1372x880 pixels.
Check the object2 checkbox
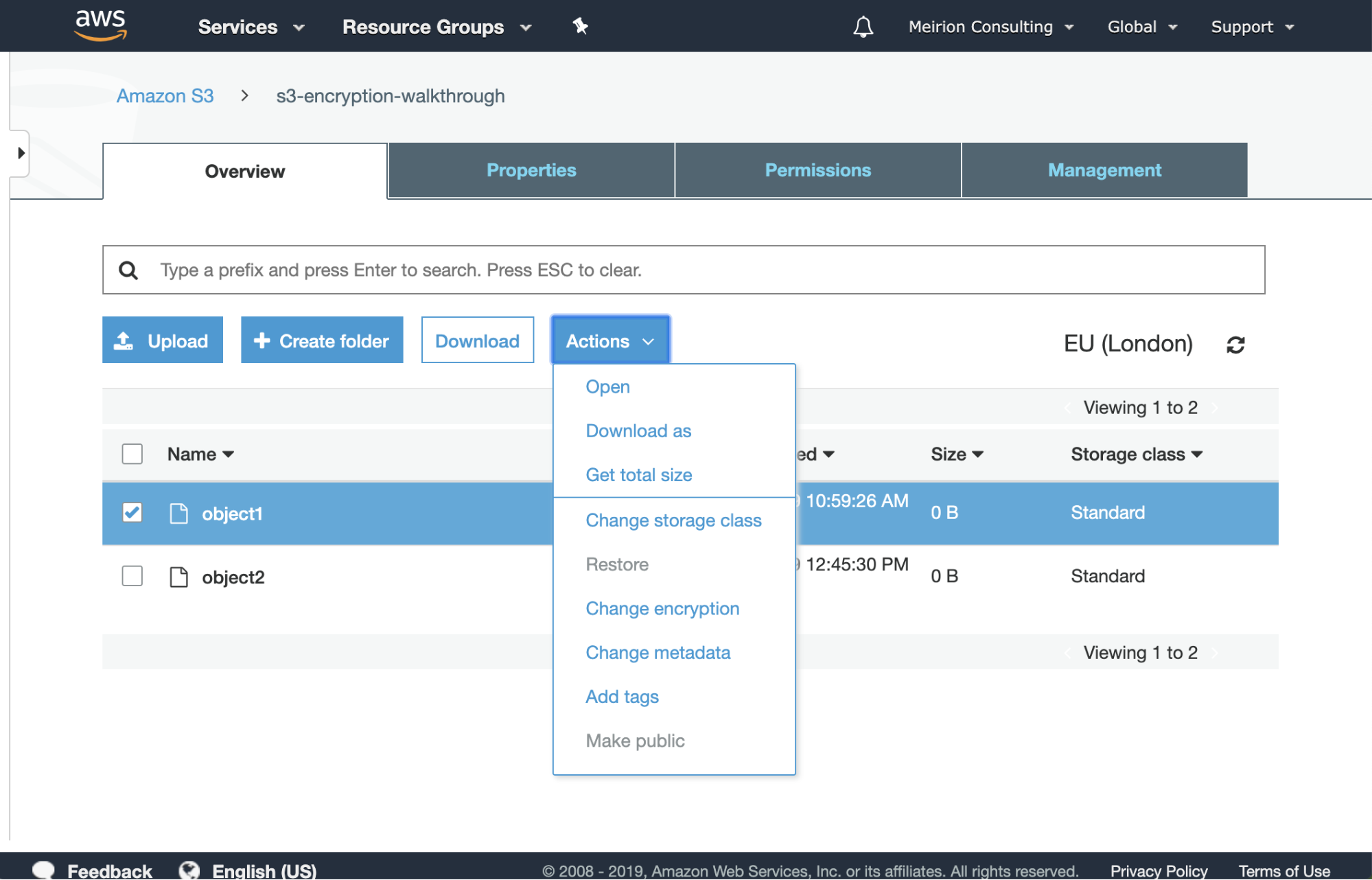coord(132,576)
